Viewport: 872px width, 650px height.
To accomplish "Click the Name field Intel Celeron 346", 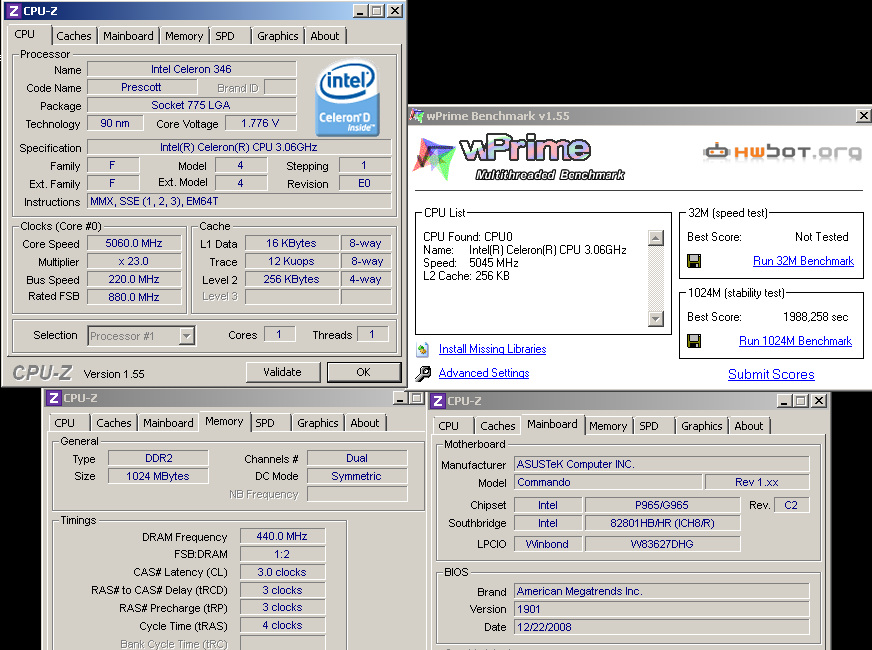I will (191, 69).
